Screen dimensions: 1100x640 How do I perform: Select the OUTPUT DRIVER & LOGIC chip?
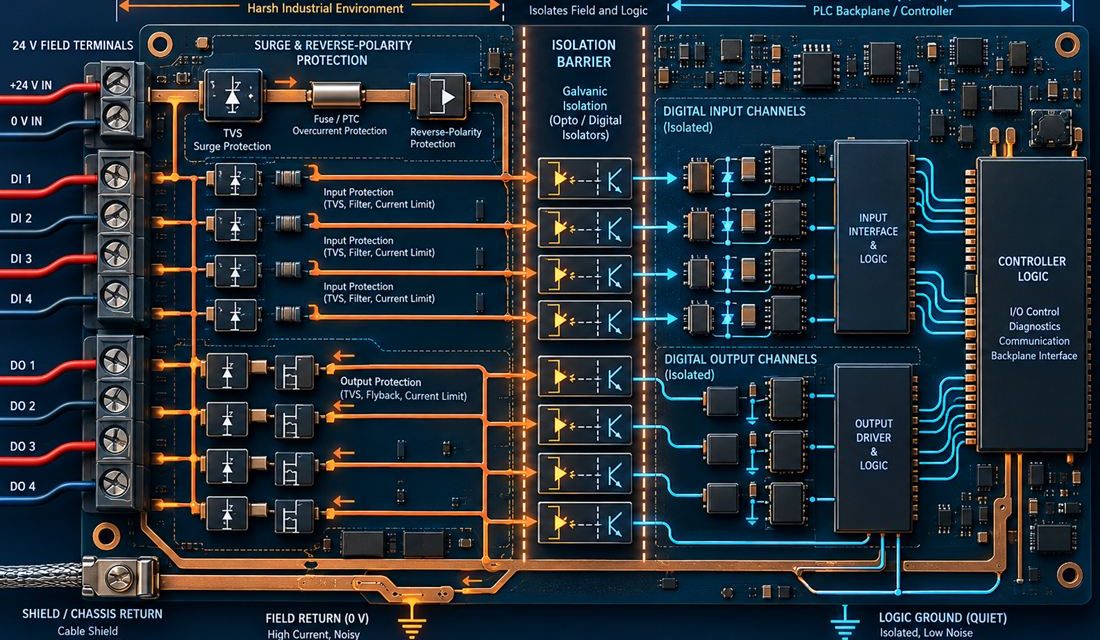873,448
